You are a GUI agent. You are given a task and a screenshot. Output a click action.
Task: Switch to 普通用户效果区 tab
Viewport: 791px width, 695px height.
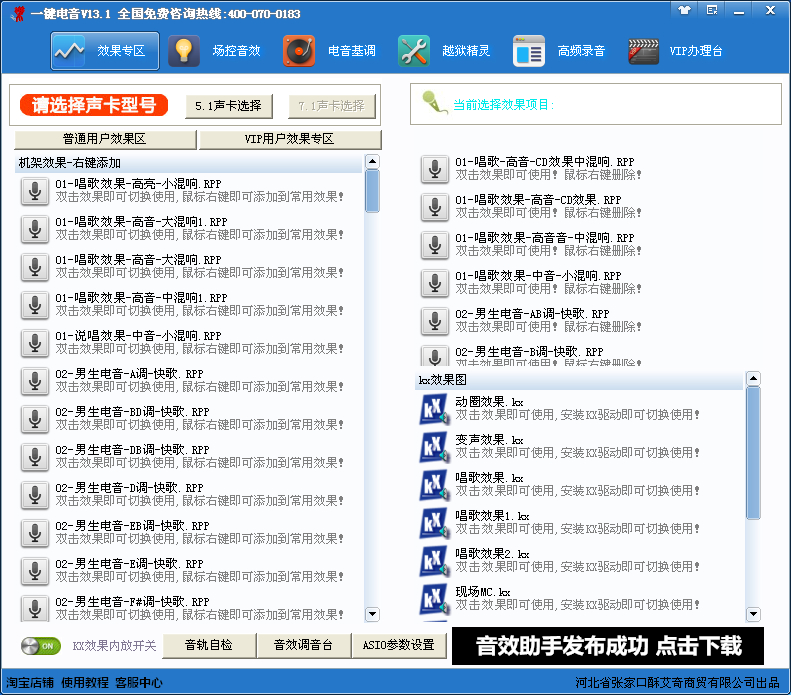105,140
